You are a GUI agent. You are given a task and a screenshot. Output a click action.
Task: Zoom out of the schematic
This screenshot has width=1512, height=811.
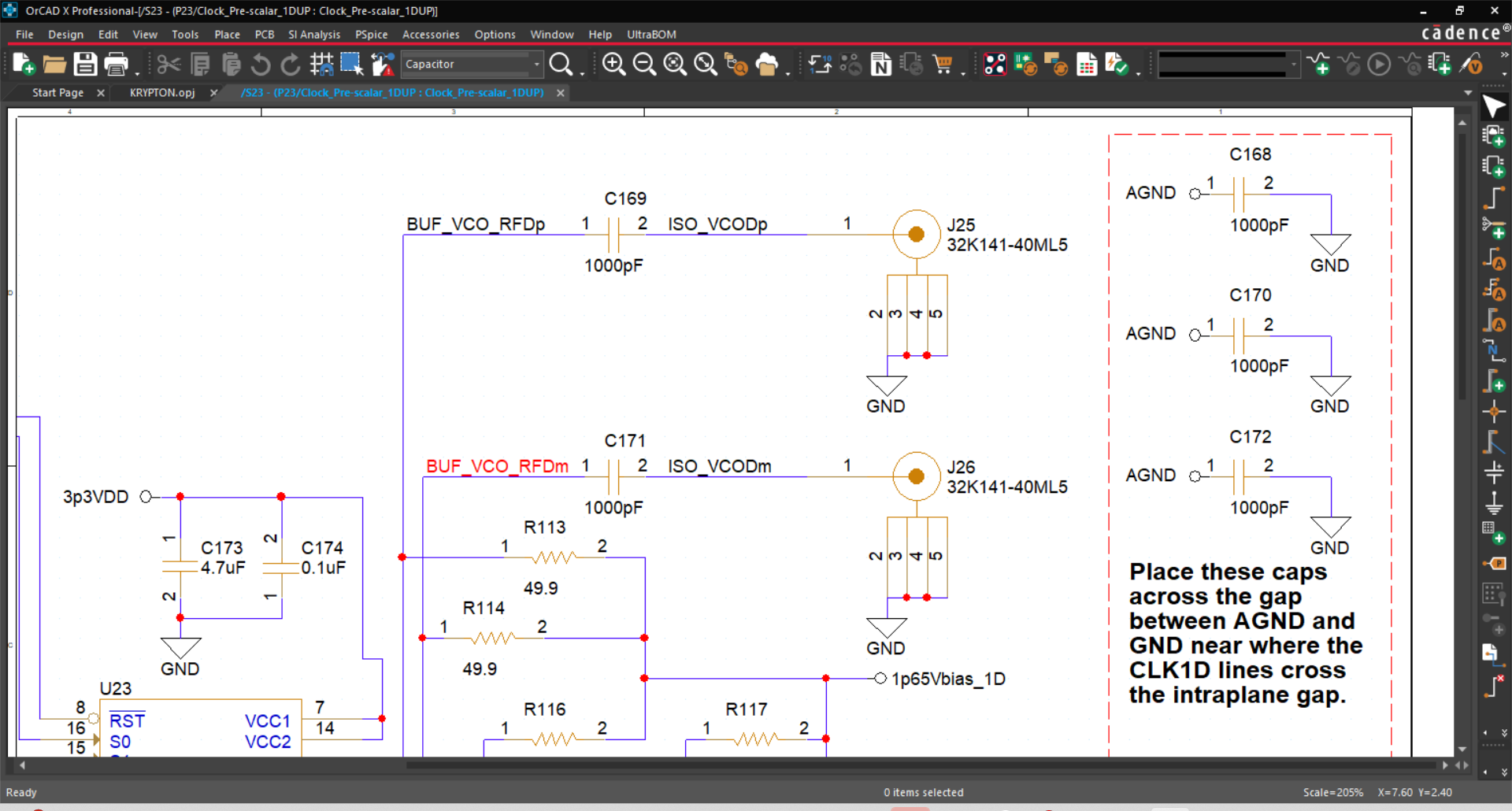click(x=644, y=64)
